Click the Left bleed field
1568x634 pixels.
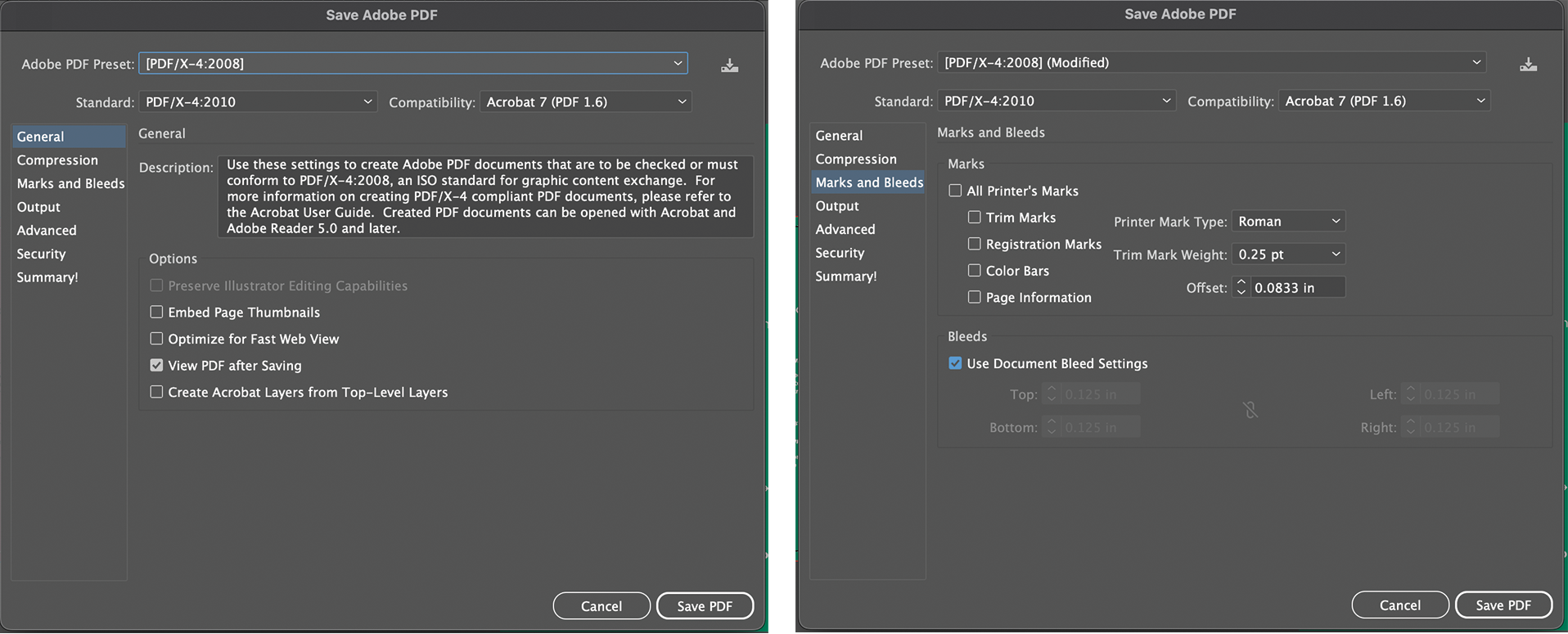pyautogui.click(x=1459, y=394)
